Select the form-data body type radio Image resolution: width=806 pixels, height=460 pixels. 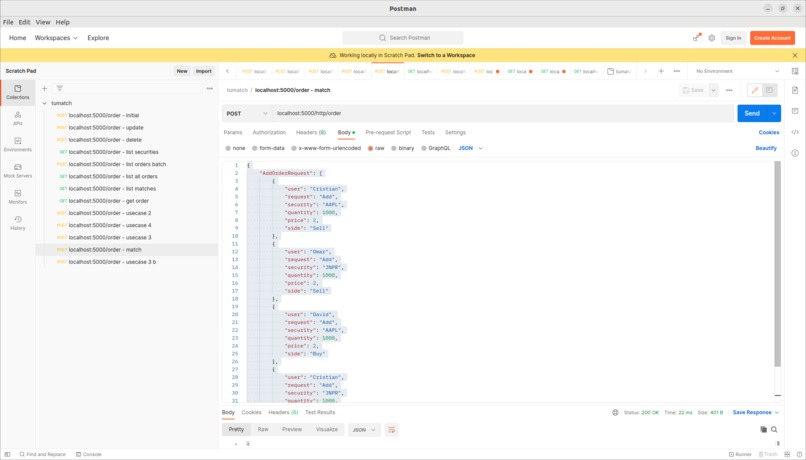pos(254,148)
